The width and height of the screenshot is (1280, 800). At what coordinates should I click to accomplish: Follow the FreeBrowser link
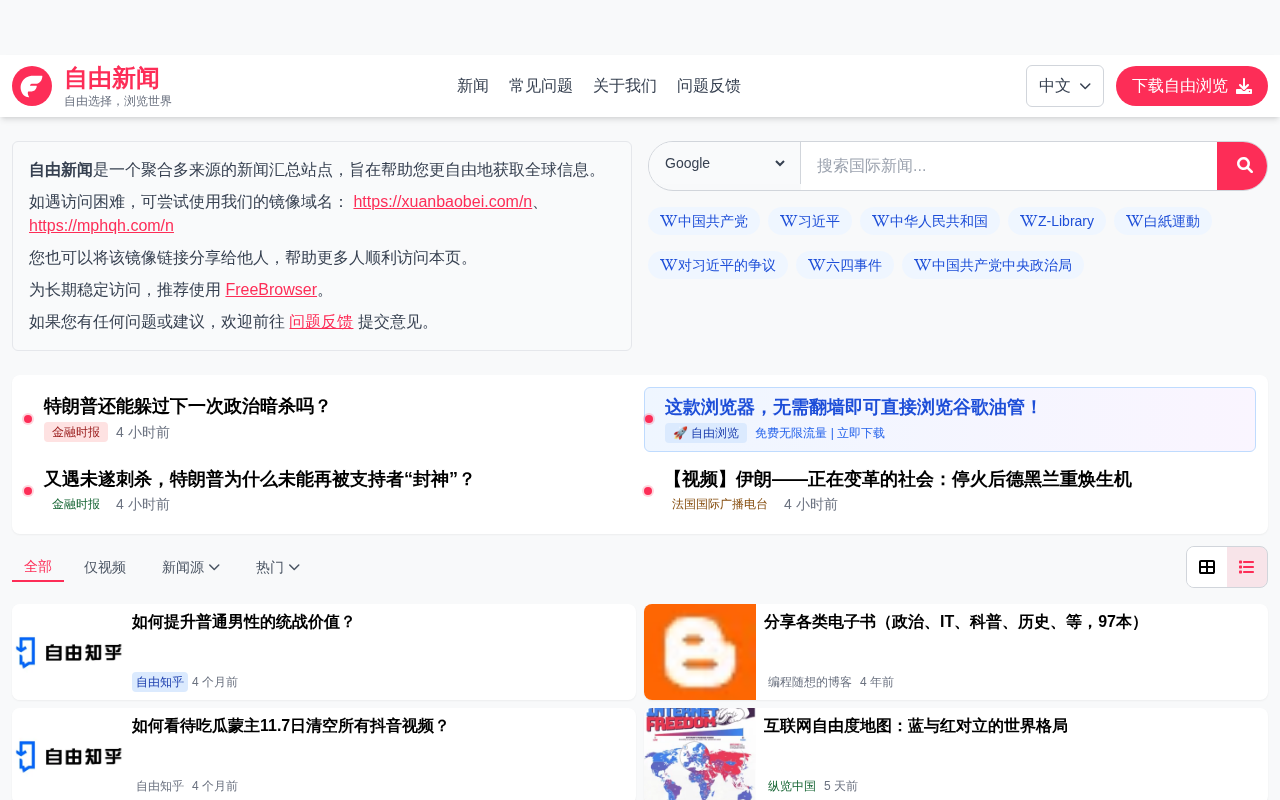[271, 290]
